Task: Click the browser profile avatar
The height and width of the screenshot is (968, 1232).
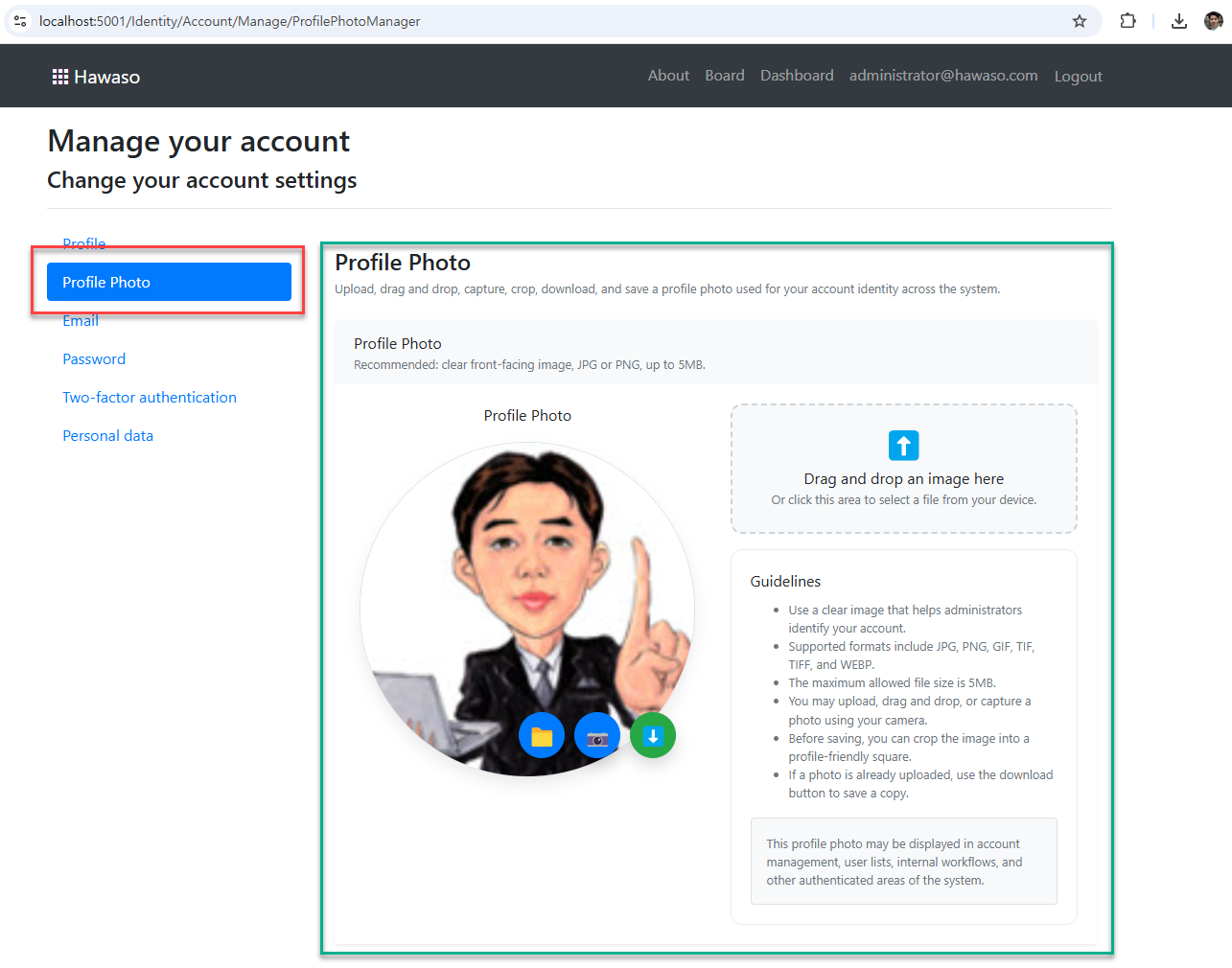Action: click(1213, 21)
